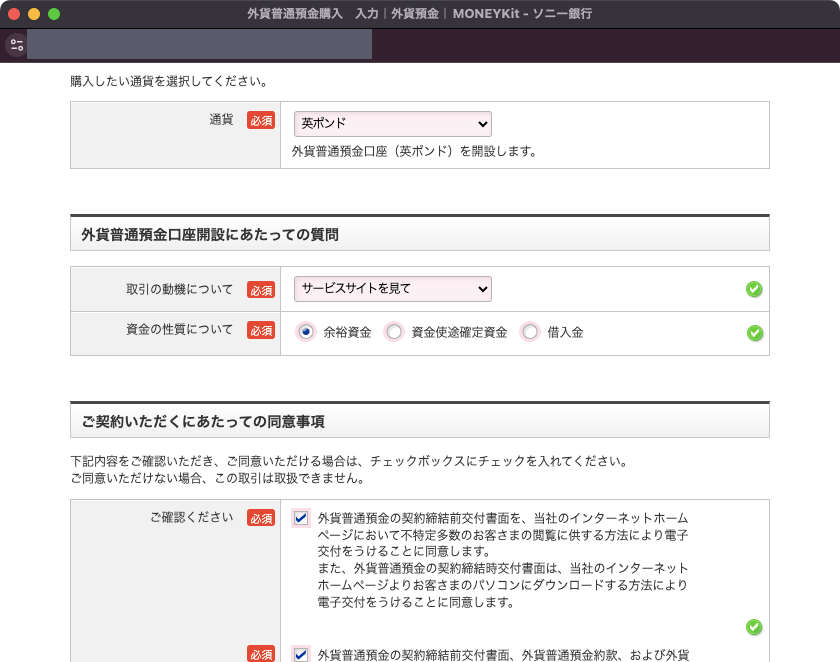
Task: Click the 取引の動機について label
Action: (x=179, y=289)
